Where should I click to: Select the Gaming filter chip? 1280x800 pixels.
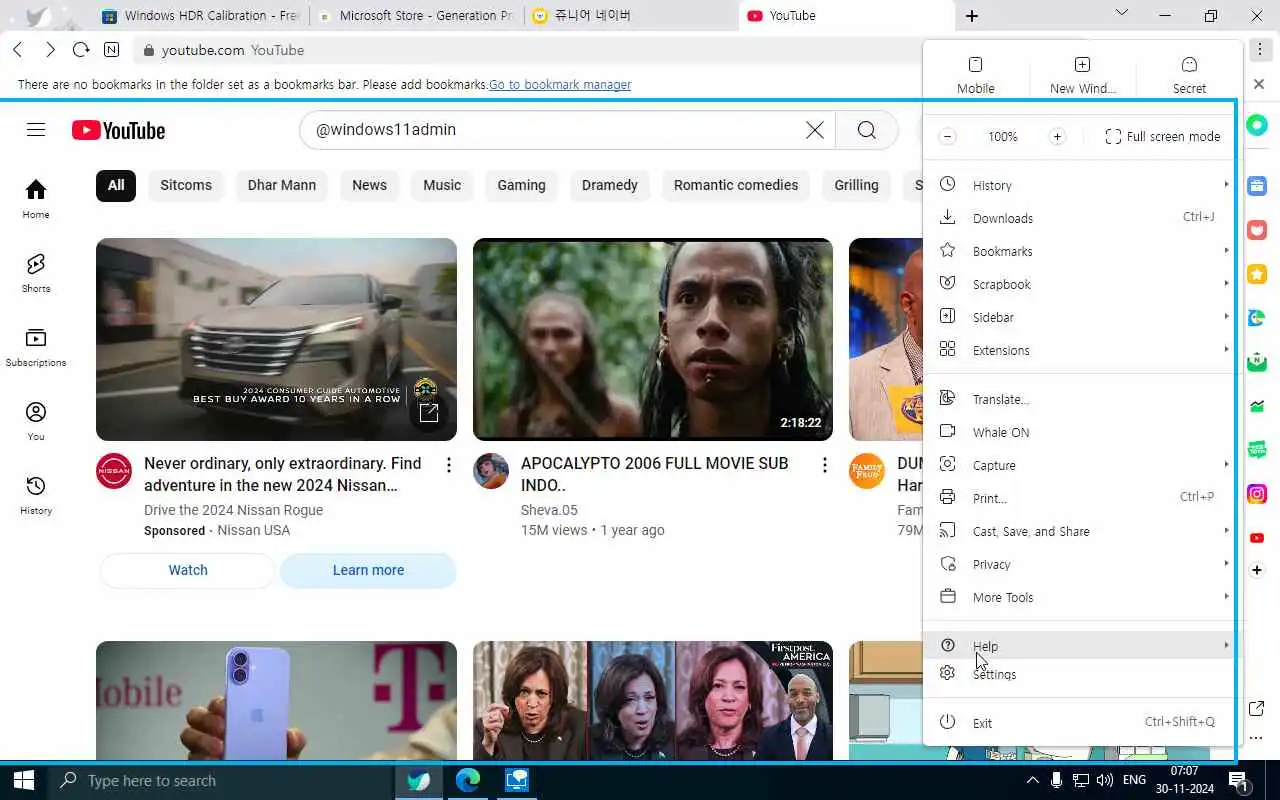point(522,185)
